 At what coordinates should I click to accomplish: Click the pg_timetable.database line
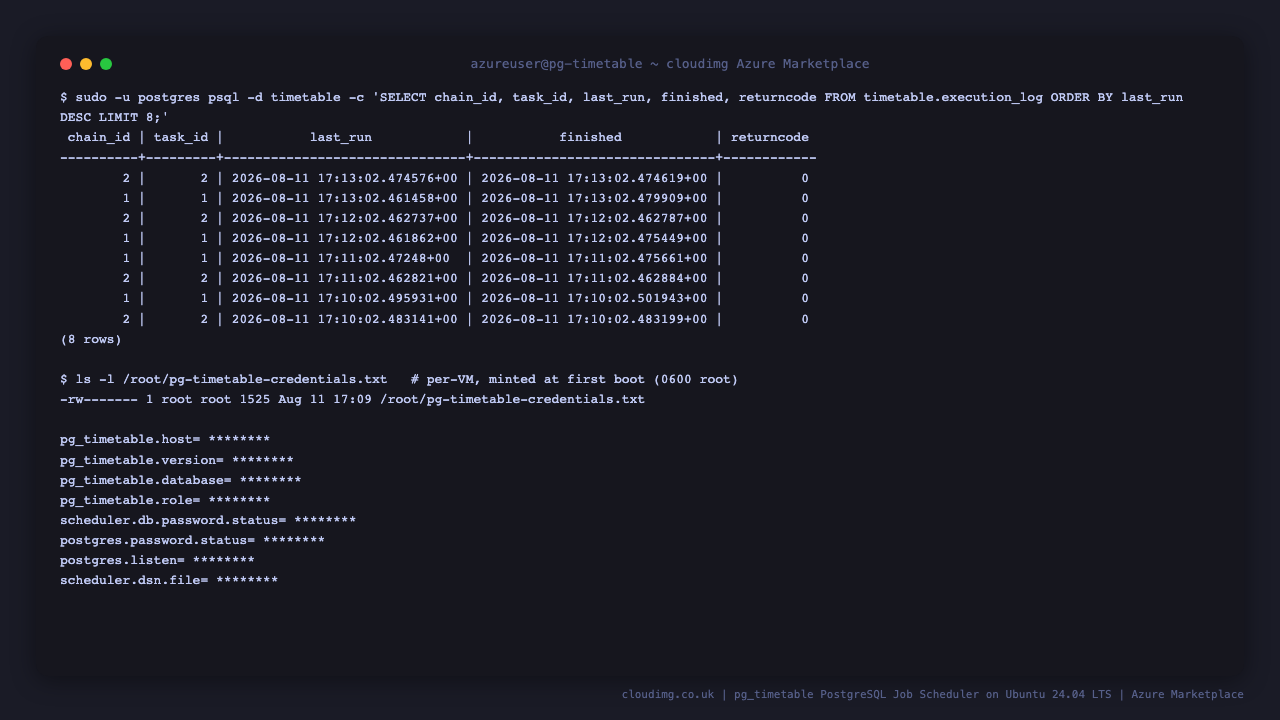[181, 480]
